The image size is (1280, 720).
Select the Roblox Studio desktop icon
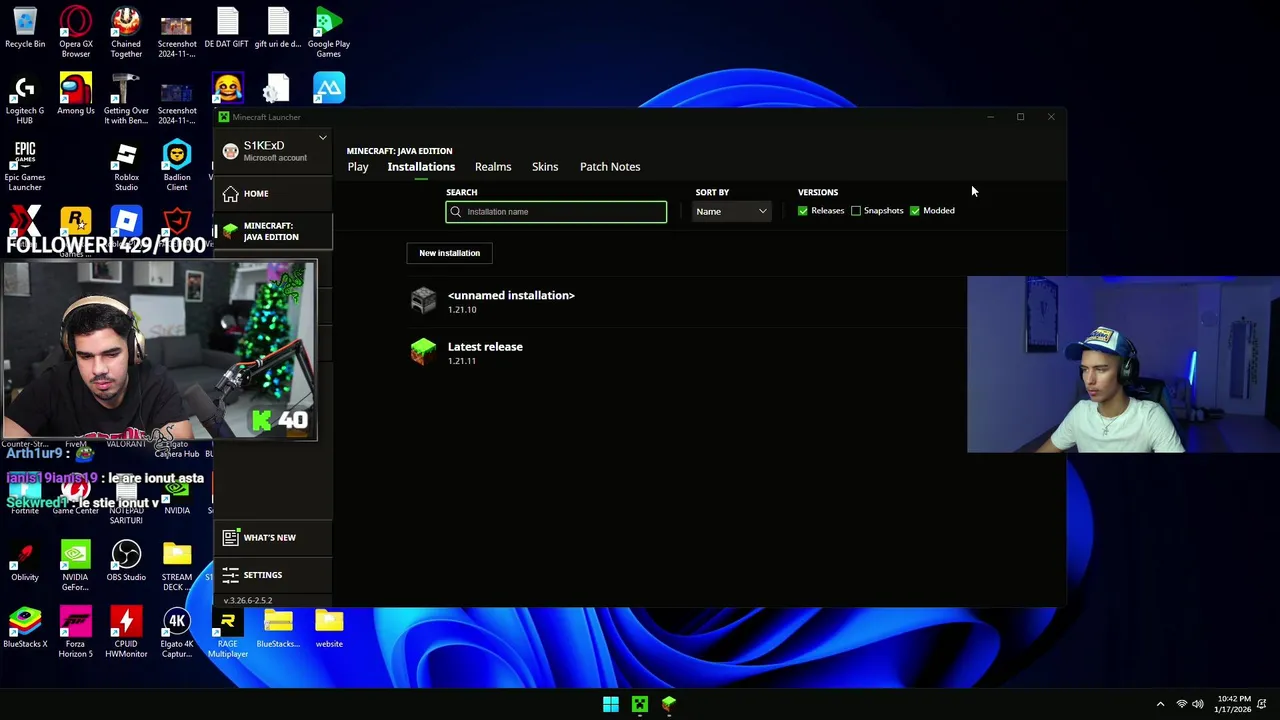[126, 165]
